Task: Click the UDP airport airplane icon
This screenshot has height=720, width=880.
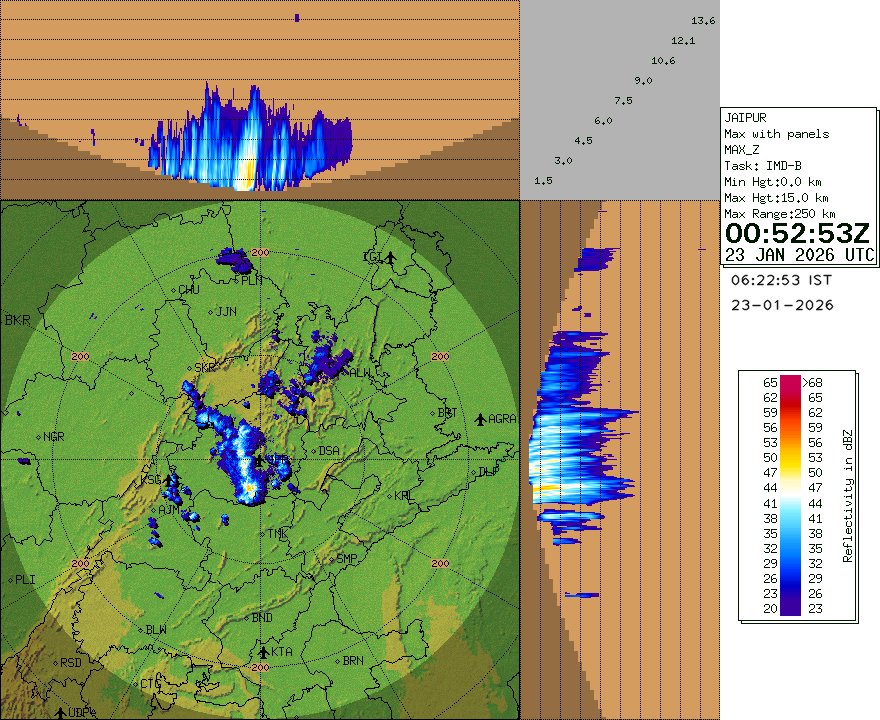Action: click(61, 712)
